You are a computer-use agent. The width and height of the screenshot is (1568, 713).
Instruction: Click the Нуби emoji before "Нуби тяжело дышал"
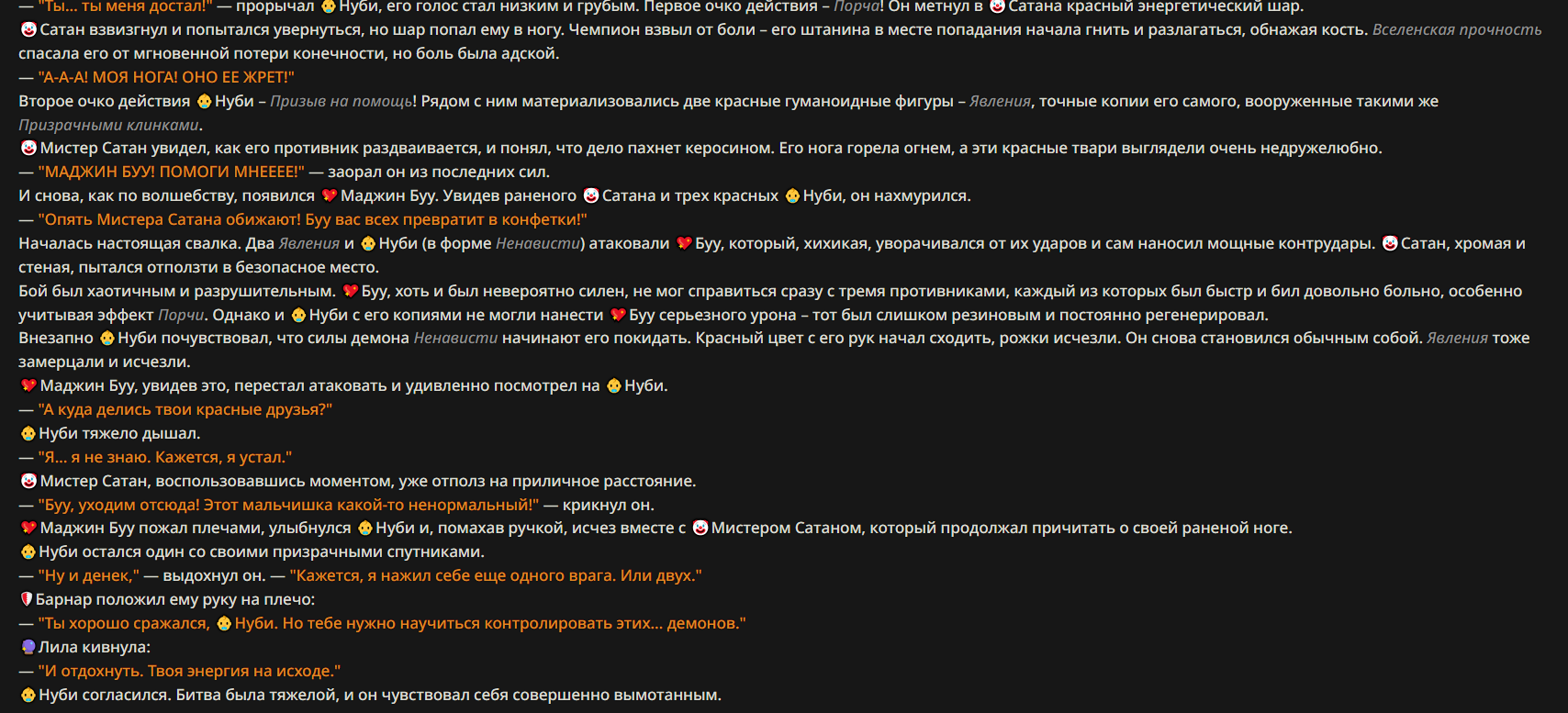pyautogui.click(x=28, y=433)
